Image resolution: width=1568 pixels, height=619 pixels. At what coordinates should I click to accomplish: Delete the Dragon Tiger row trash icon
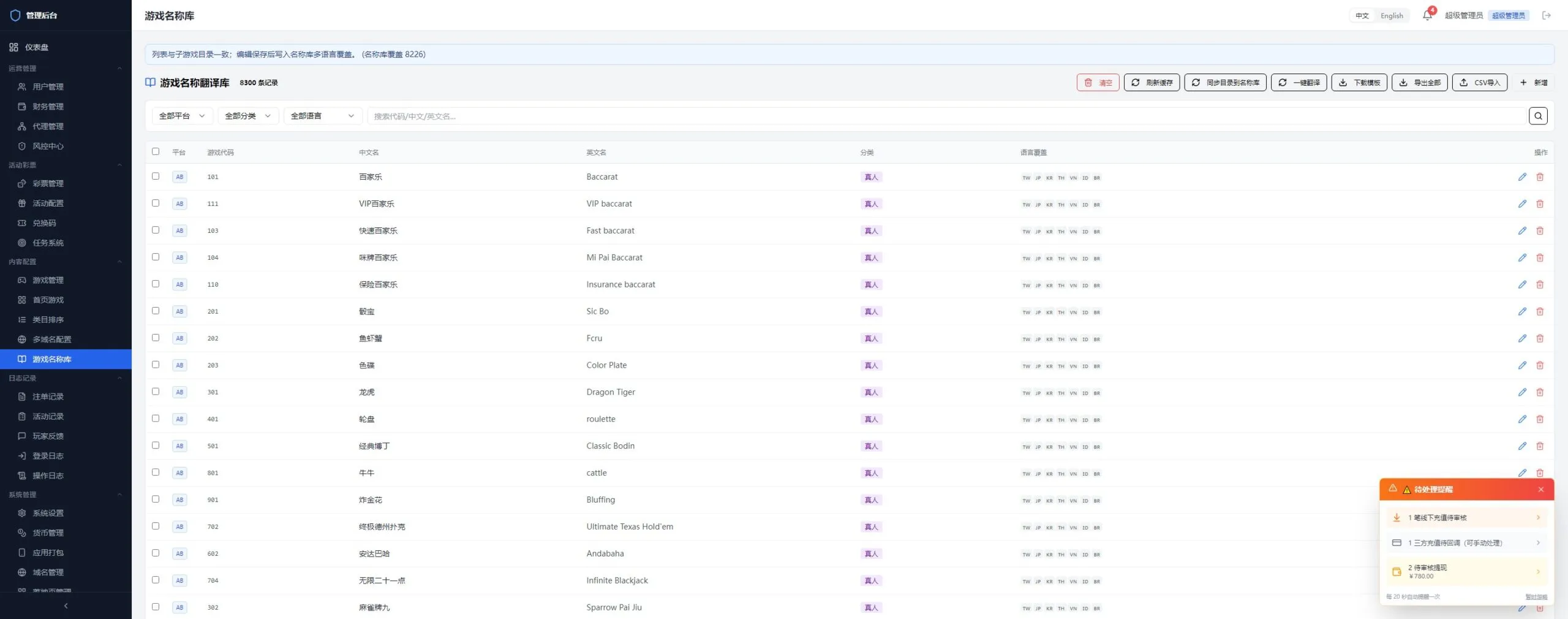pyautogui.click(x=1540, y=392)
